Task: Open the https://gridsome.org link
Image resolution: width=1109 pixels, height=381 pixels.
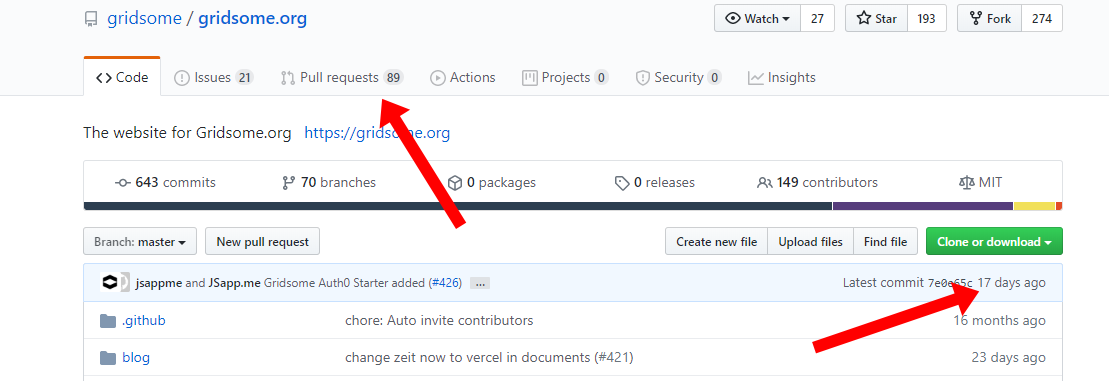Action: (377, 133)
